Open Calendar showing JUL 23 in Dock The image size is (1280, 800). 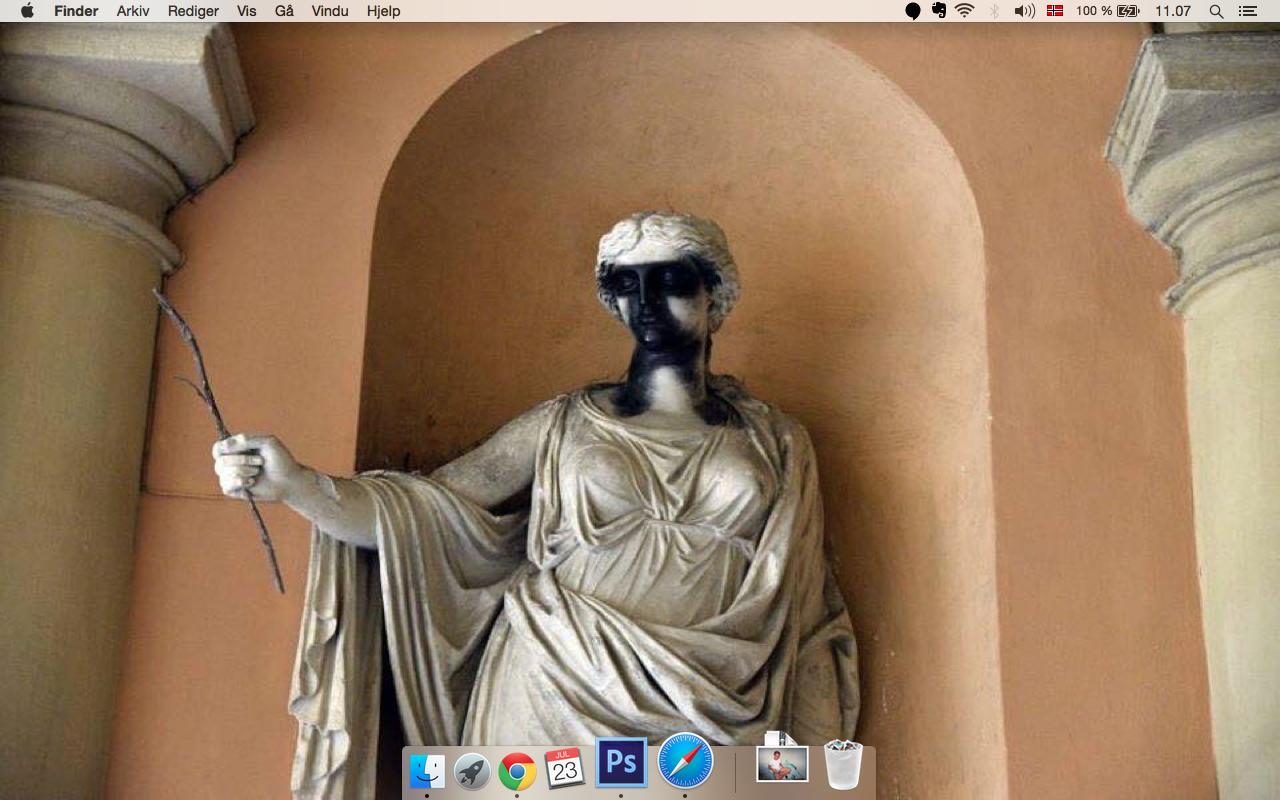(x=565, y=769)
